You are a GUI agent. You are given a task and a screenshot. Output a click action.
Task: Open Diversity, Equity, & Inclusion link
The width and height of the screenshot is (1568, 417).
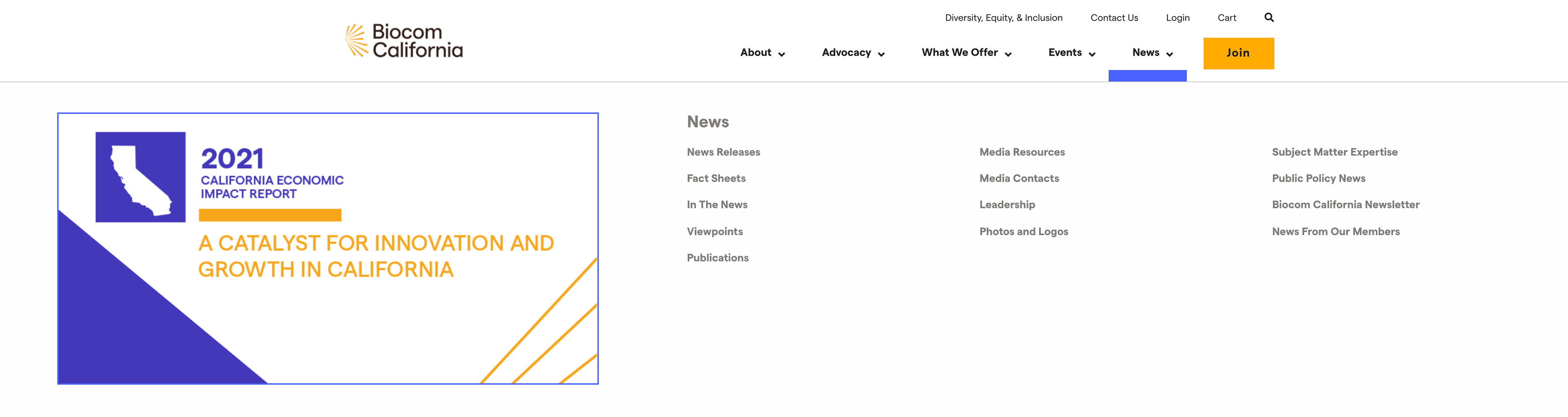1004,18
